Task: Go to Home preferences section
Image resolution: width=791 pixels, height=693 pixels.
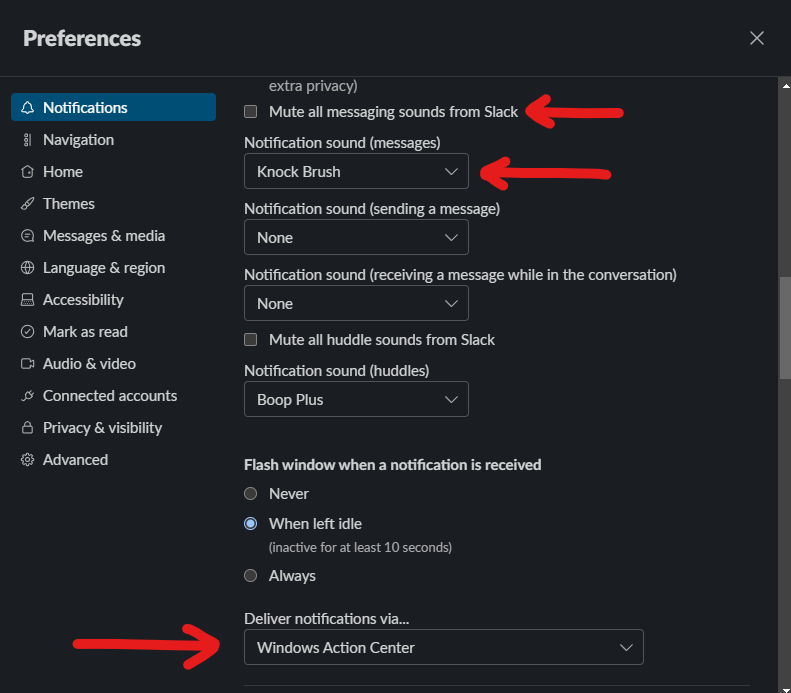Action: (x=114, y=172)
